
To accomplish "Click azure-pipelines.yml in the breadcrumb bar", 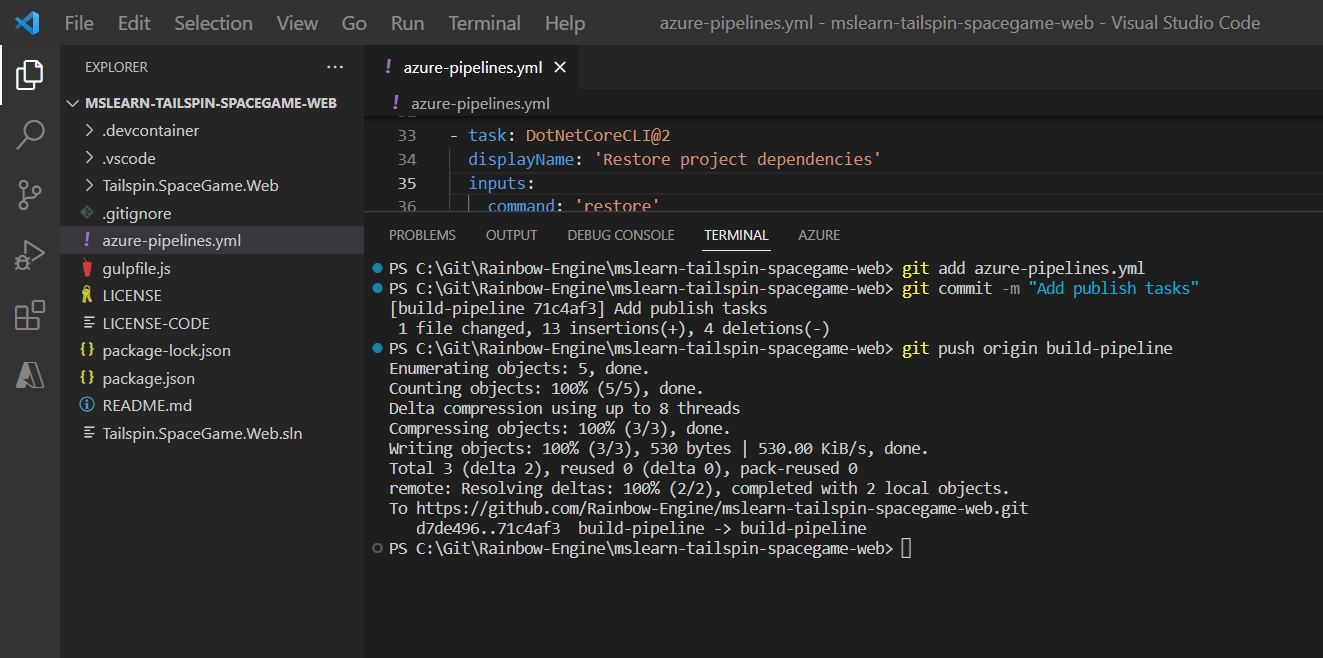I will pos(480,103).
